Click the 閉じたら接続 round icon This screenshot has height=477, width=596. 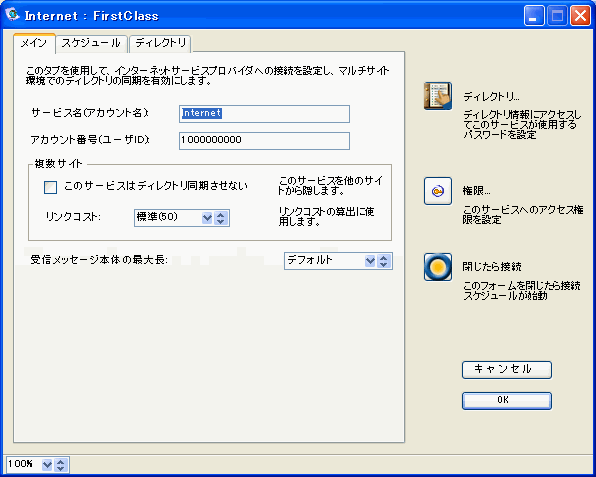tap(438, 267)
